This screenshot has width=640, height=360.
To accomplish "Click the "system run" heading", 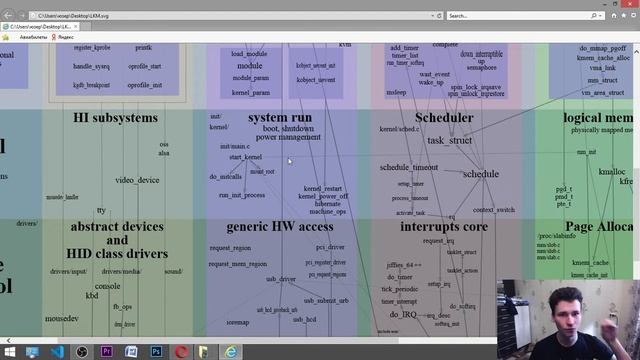I will coord(280,118).
